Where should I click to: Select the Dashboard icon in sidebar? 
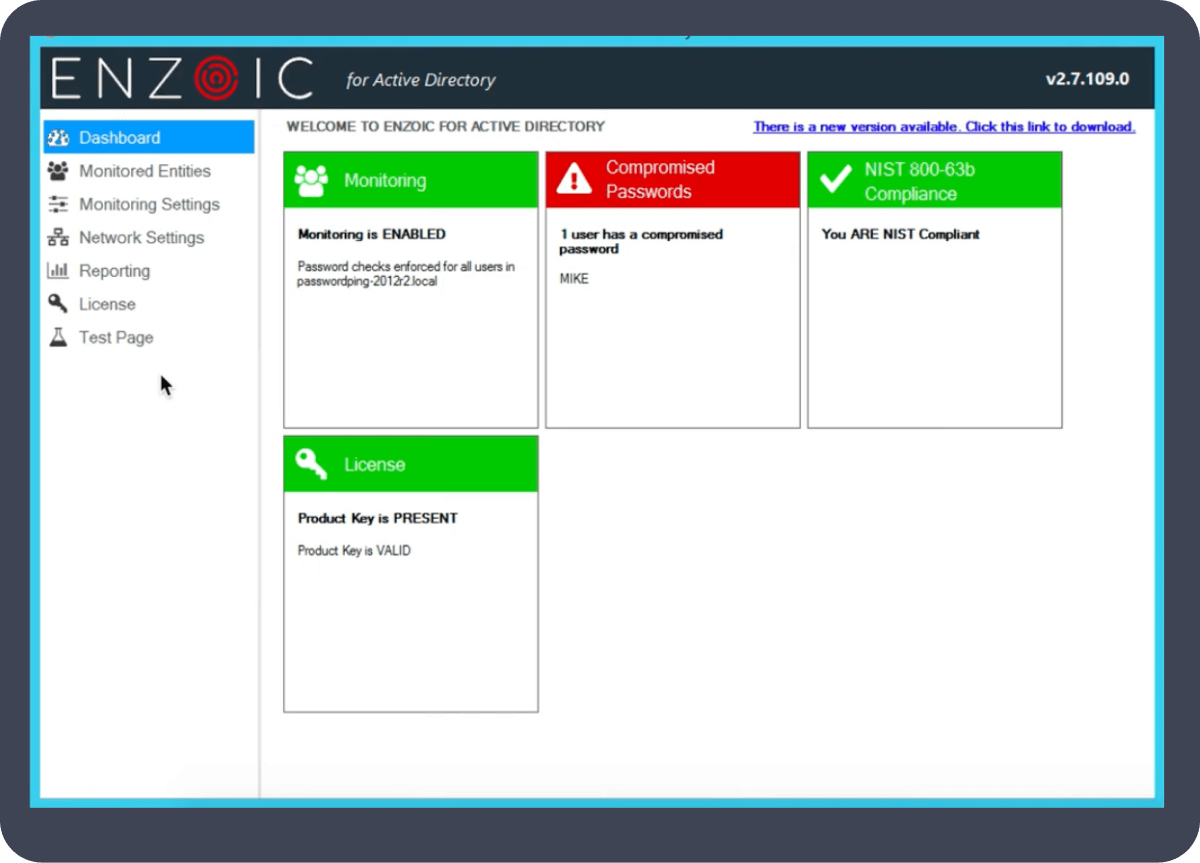click(x=59, y=137)
